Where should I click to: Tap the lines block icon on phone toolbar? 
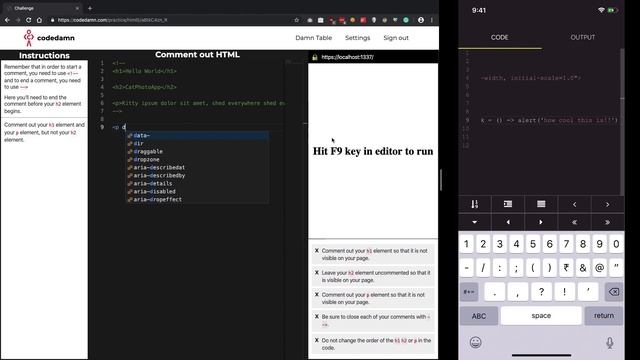coord(541,204)
